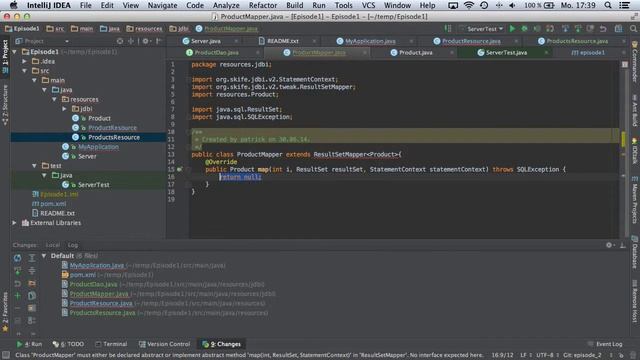The width and height of the screenshot is (640, 360).
Task: Click scroll from source icon in Project panel
Action: click(x=120, y=41)
